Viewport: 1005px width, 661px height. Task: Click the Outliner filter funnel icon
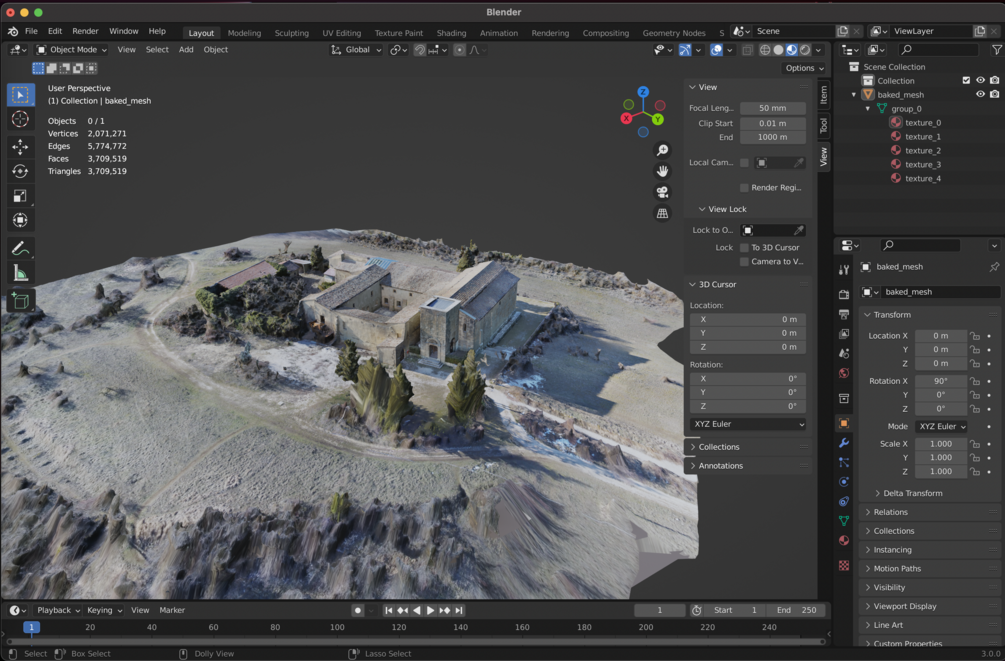(x=997, y=49)
